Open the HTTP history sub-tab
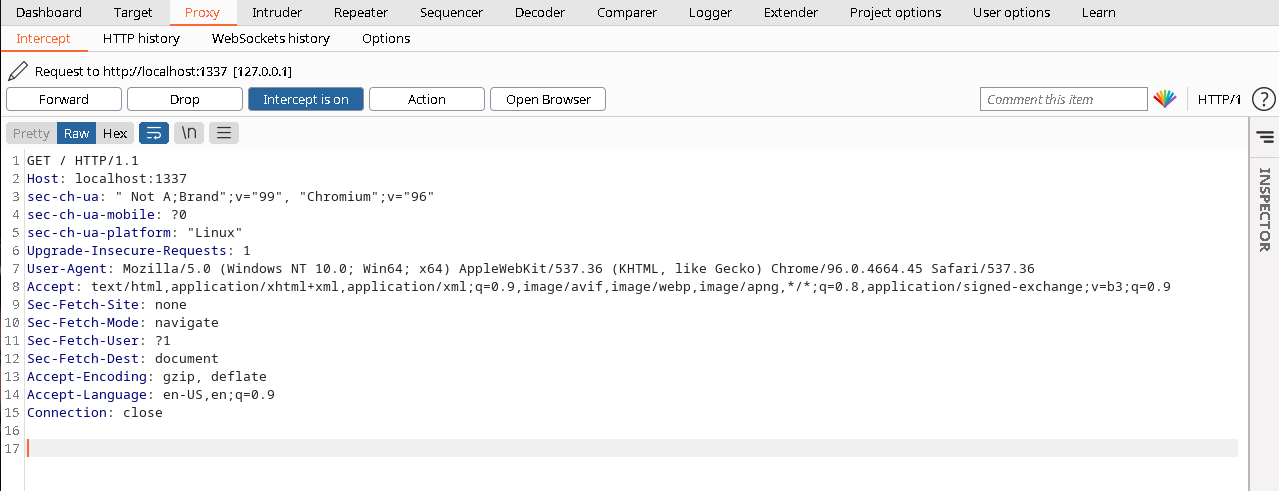Image resolution: width=1279 pixels, height=491 pixels. 141,38
